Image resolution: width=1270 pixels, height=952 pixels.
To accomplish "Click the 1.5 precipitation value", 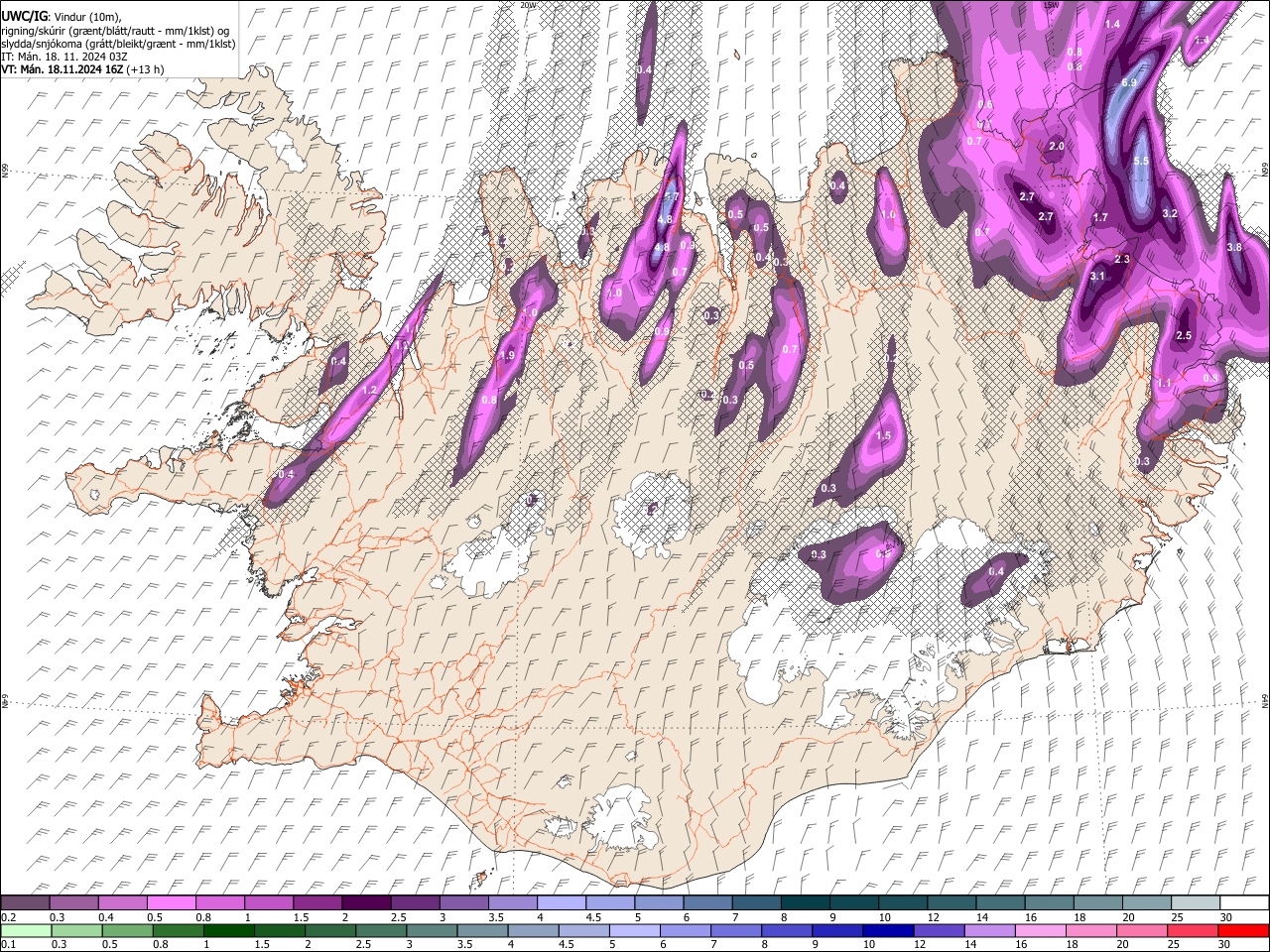I will coord(884,436).
